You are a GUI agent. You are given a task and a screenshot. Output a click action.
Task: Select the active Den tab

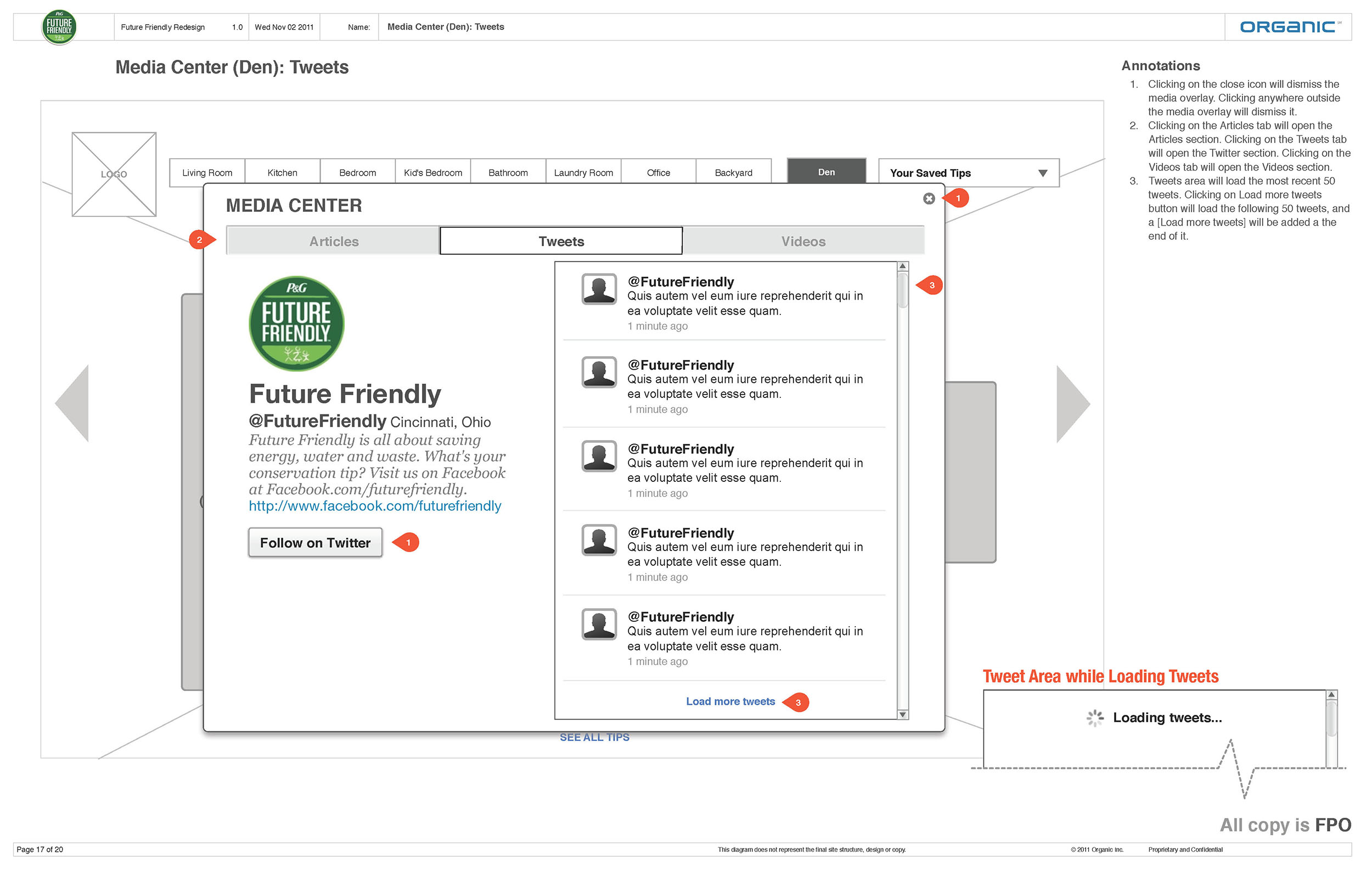(x=826, y=171)
